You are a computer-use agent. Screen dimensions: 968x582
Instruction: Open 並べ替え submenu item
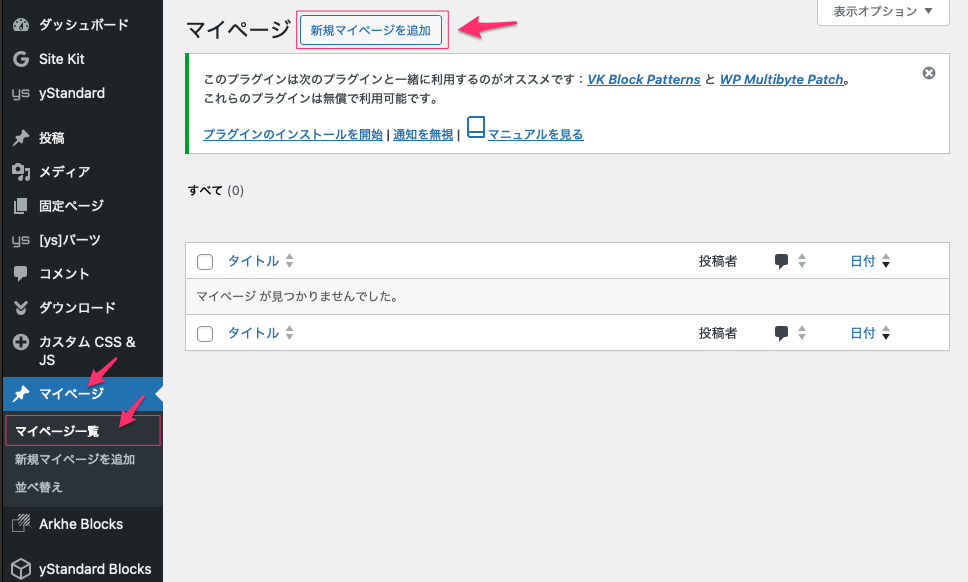coord(39,487)
